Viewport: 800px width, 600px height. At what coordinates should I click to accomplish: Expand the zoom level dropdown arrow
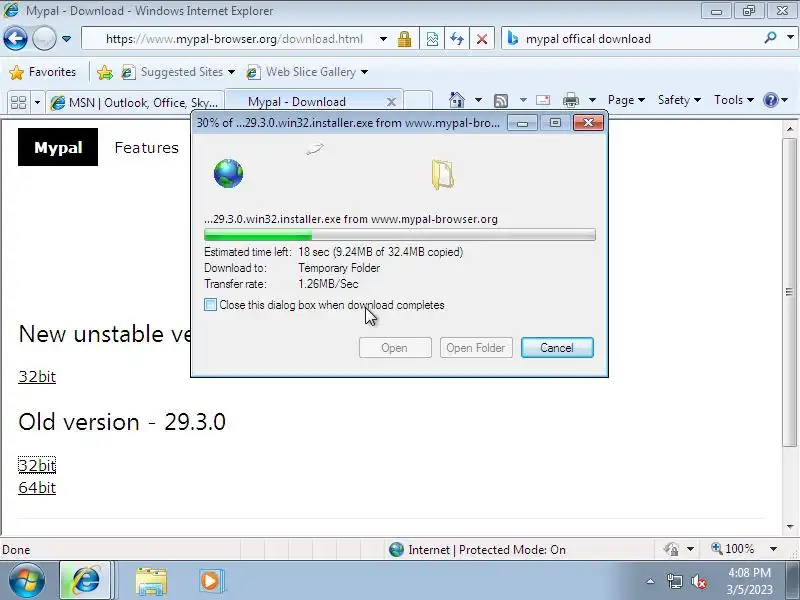click(773, 549)
